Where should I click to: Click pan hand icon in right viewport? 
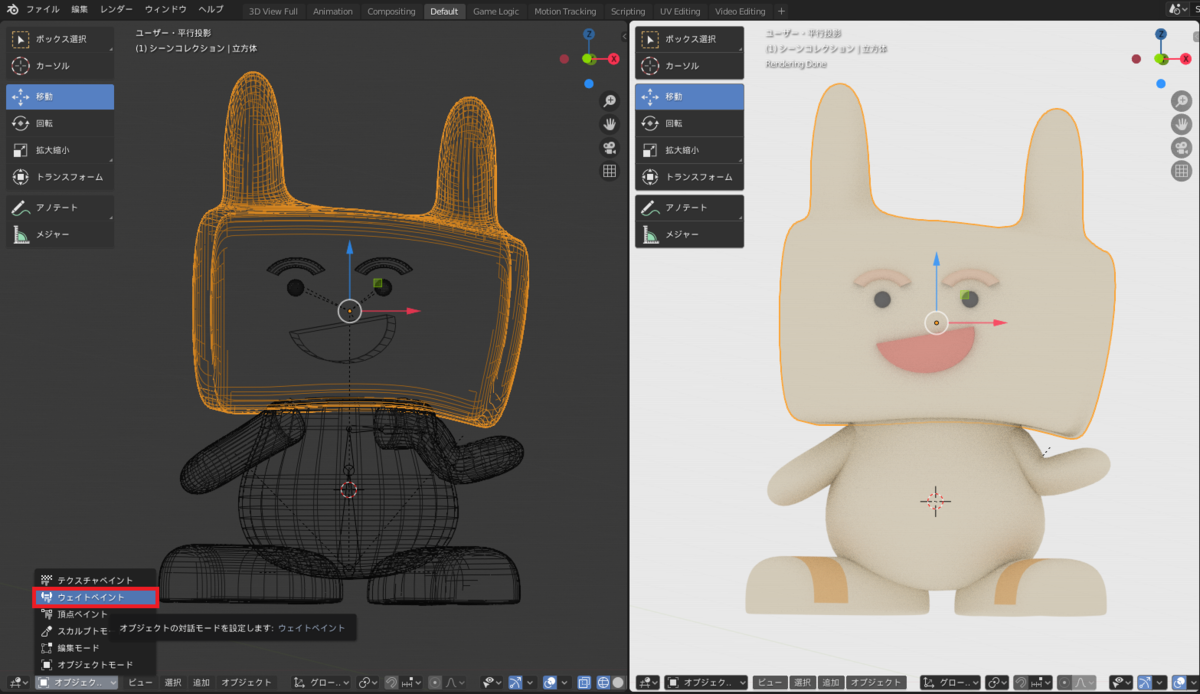1181,124
